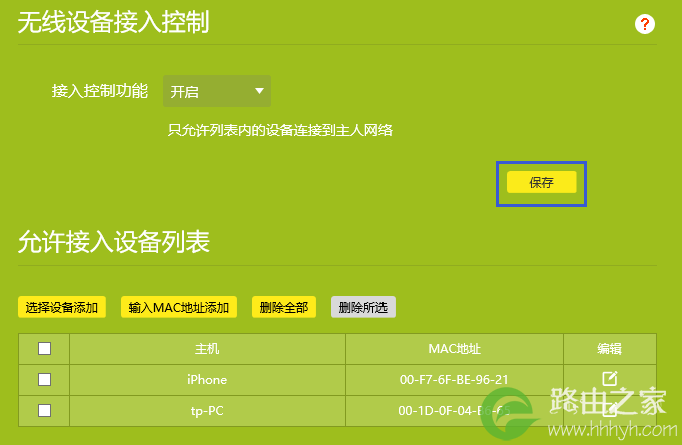Save settings with the 保存 button
682x445 pixels.
point(542,182)
